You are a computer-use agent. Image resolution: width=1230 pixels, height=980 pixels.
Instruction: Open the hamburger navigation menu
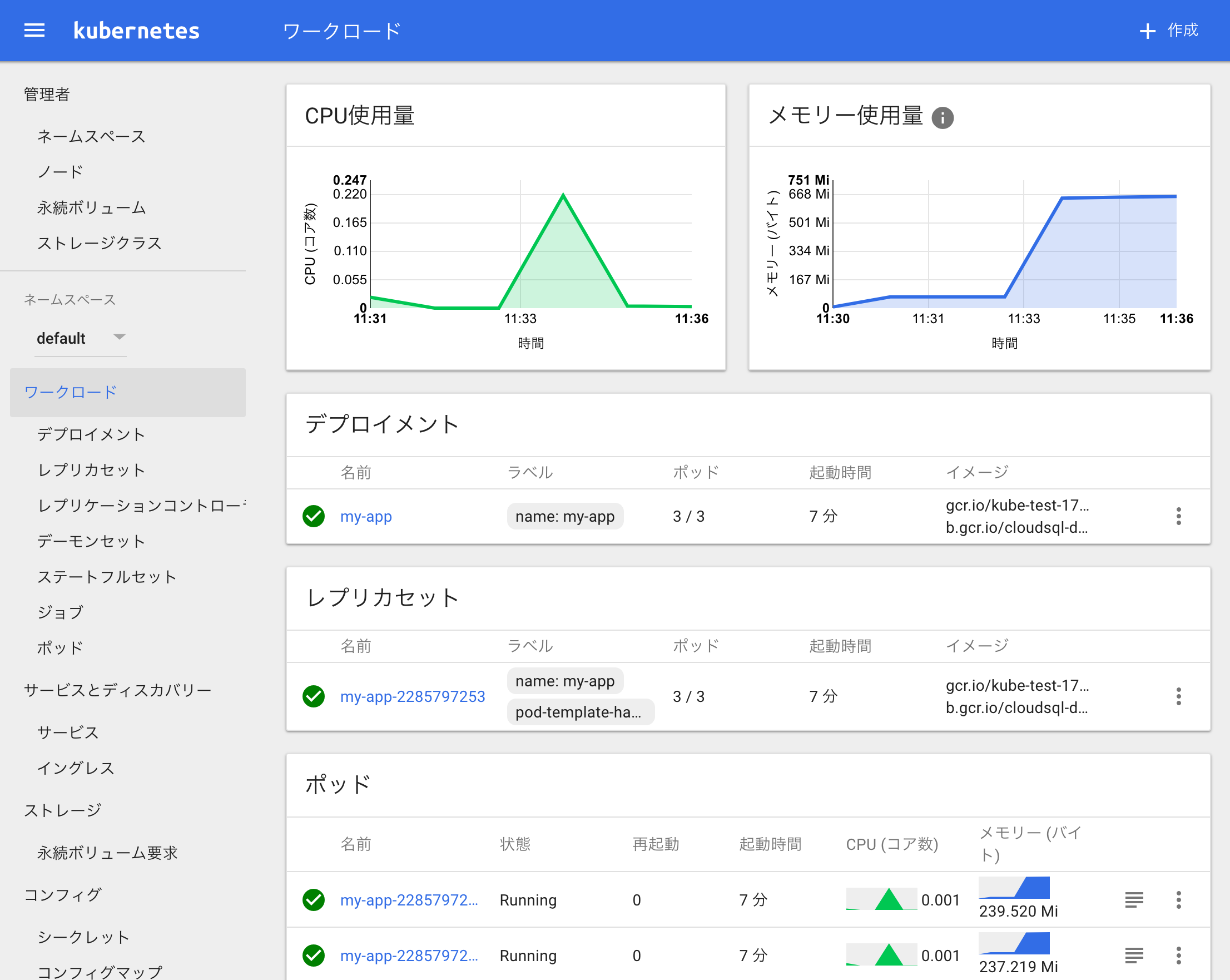tap(34, 31)
